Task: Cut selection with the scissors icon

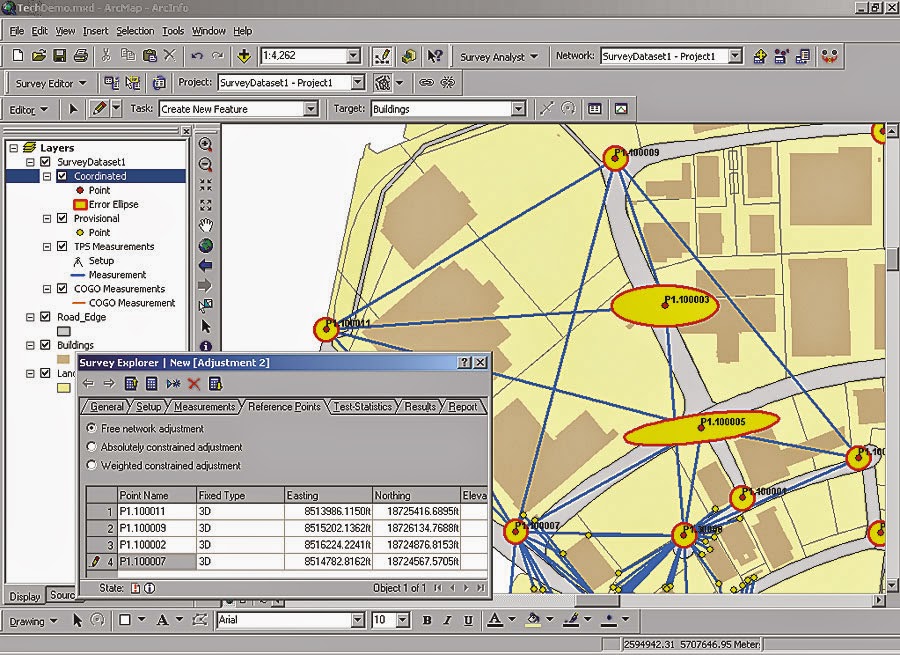Action: [x=106, y=56]
